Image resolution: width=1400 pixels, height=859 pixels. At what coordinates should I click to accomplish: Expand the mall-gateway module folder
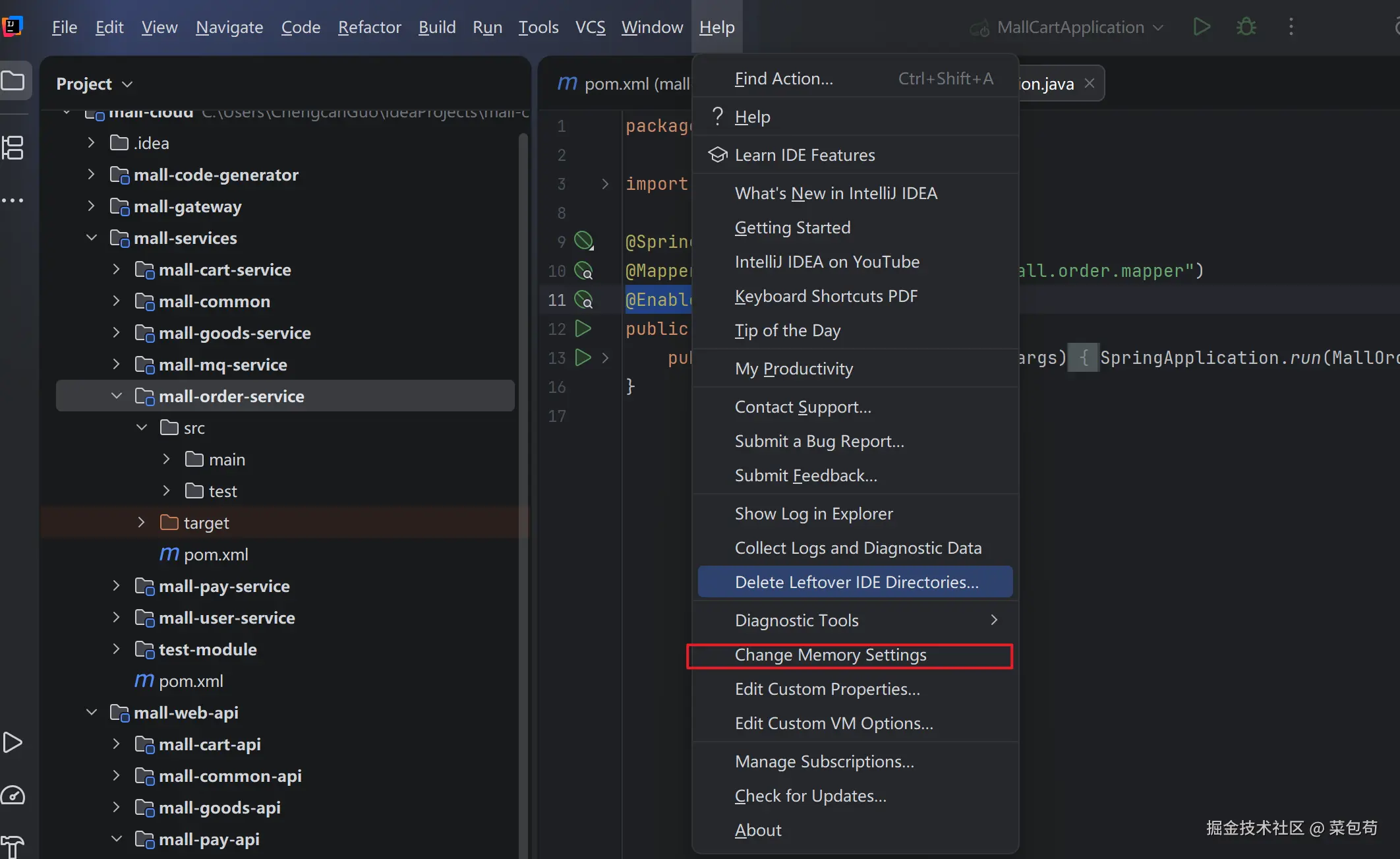[x=92, y=206]
